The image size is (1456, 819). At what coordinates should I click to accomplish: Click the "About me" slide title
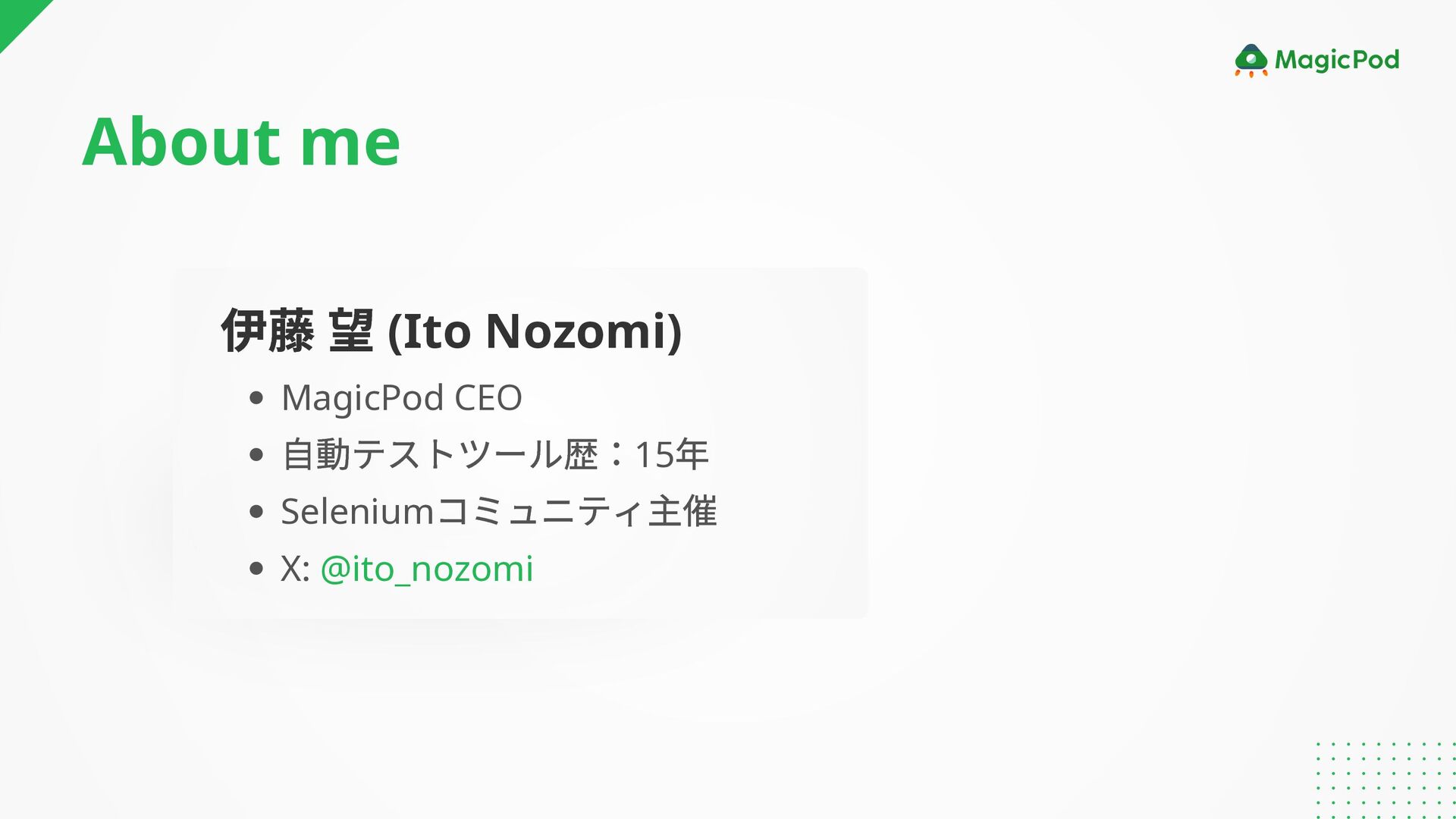[240, 142]
